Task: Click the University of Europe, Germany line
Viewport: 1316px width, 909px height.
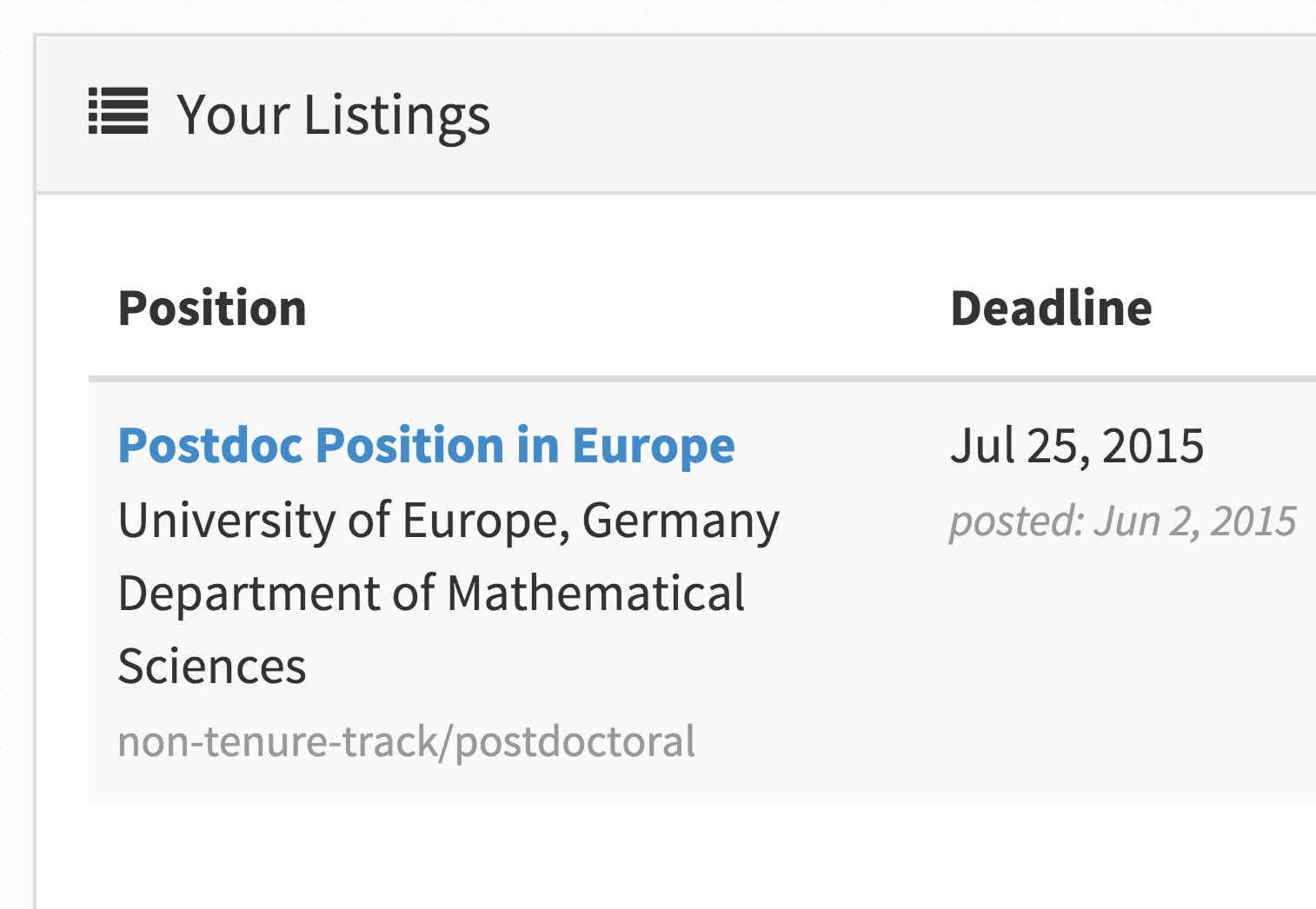Action: tap(449, 521)
